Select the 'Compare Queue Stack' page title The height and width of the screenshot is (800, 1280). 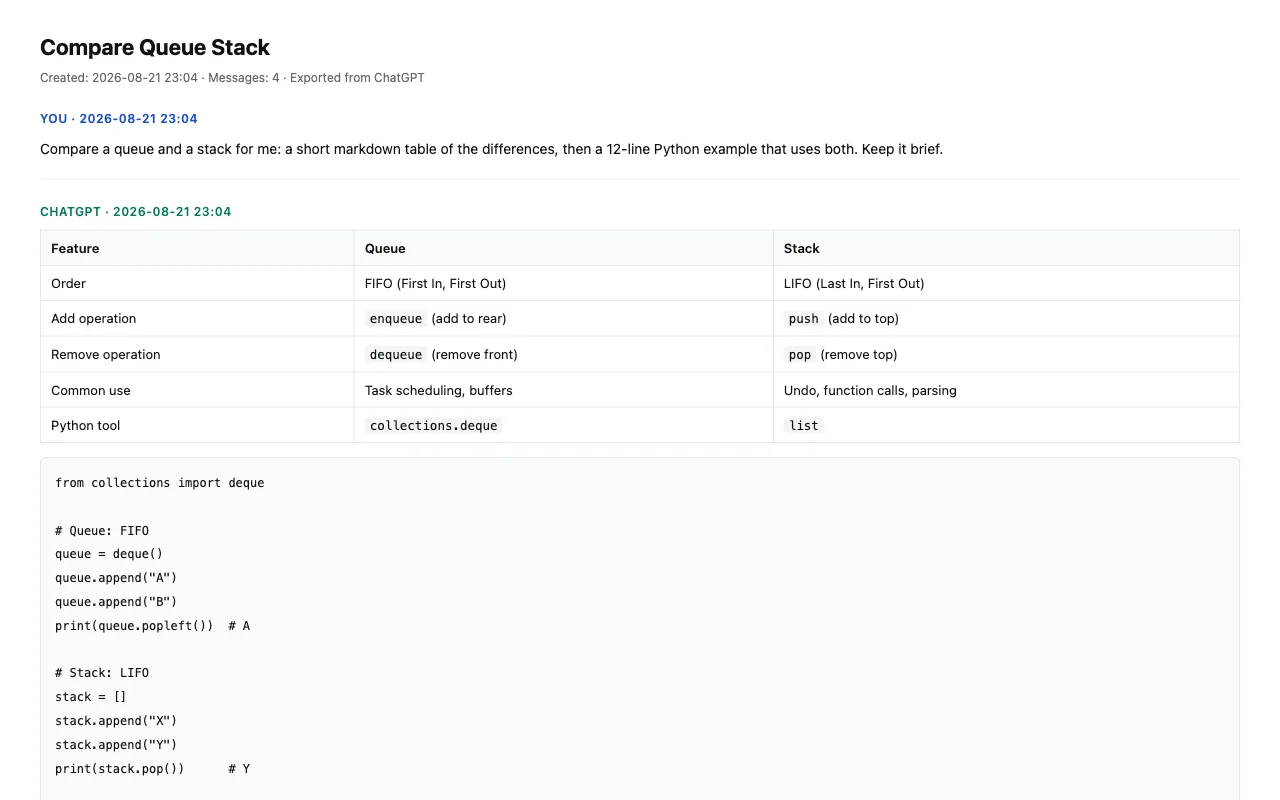point(155,47)
